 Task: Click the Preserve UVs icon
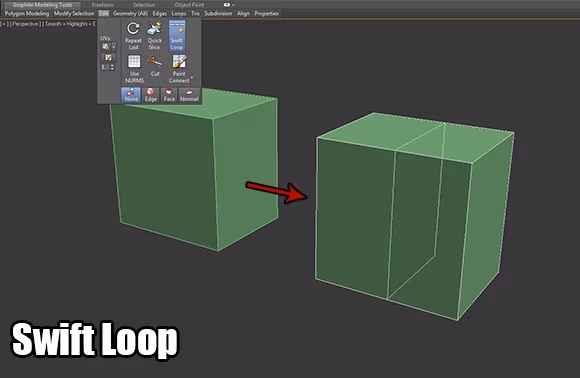[106, 47]
